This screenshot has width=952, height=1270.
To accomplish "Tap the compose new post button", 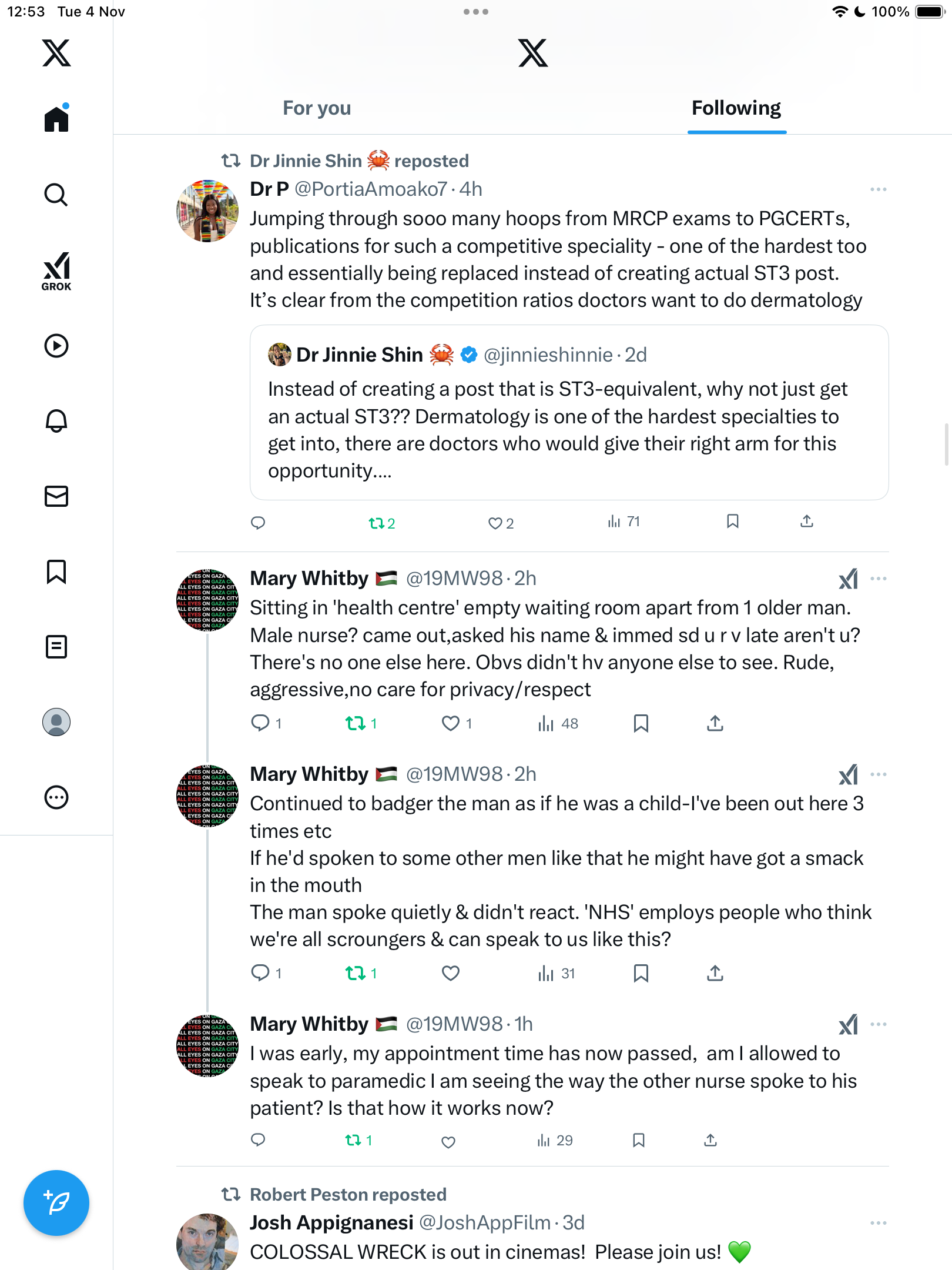I will tap(56, 1203).
